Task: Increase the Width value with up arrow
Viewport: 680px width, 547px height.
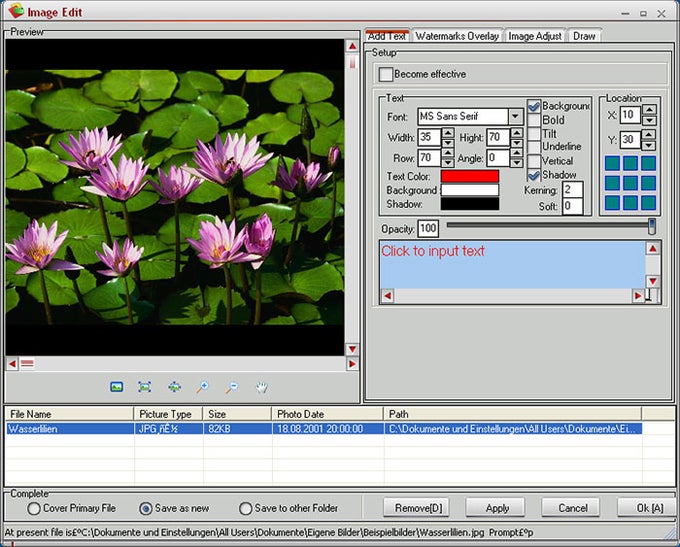Action: (x=448, y=133)
